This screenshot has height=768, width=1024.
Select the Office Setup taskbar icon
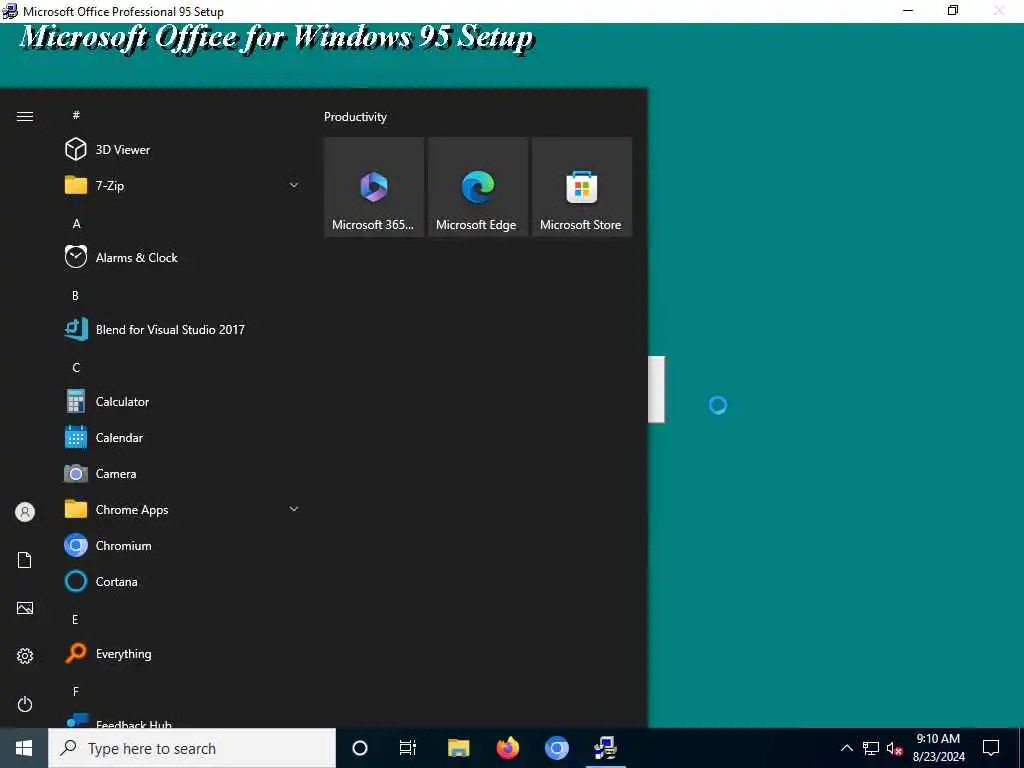pyautogui.click(x=605, y=748)
